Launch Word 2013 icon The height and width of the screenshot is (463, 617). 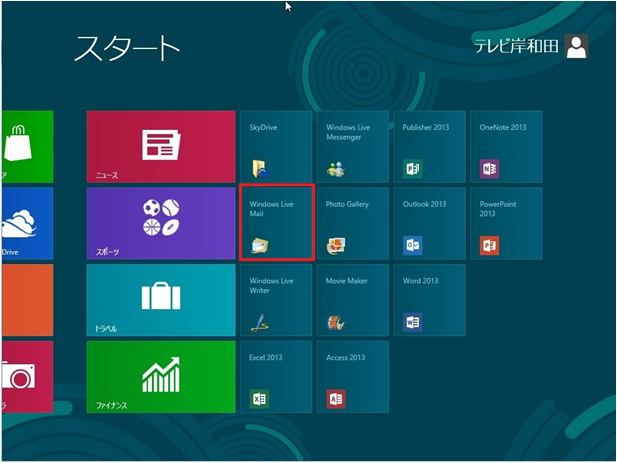pyautogui.click(x=412, y=322)
